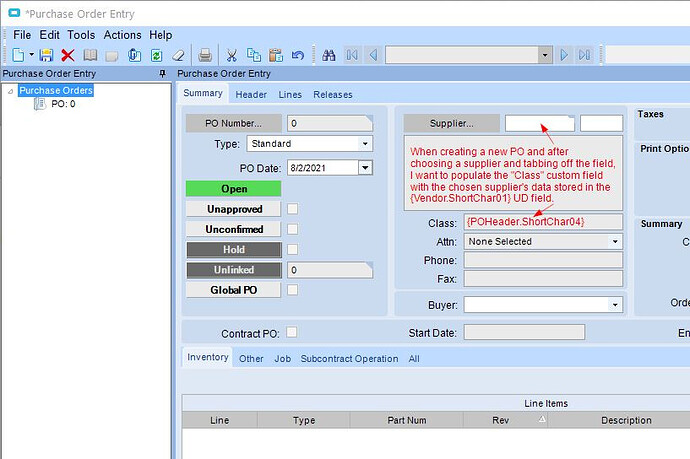
Task: Click the pin icon on tree panel
Action: tap(162, 73)
